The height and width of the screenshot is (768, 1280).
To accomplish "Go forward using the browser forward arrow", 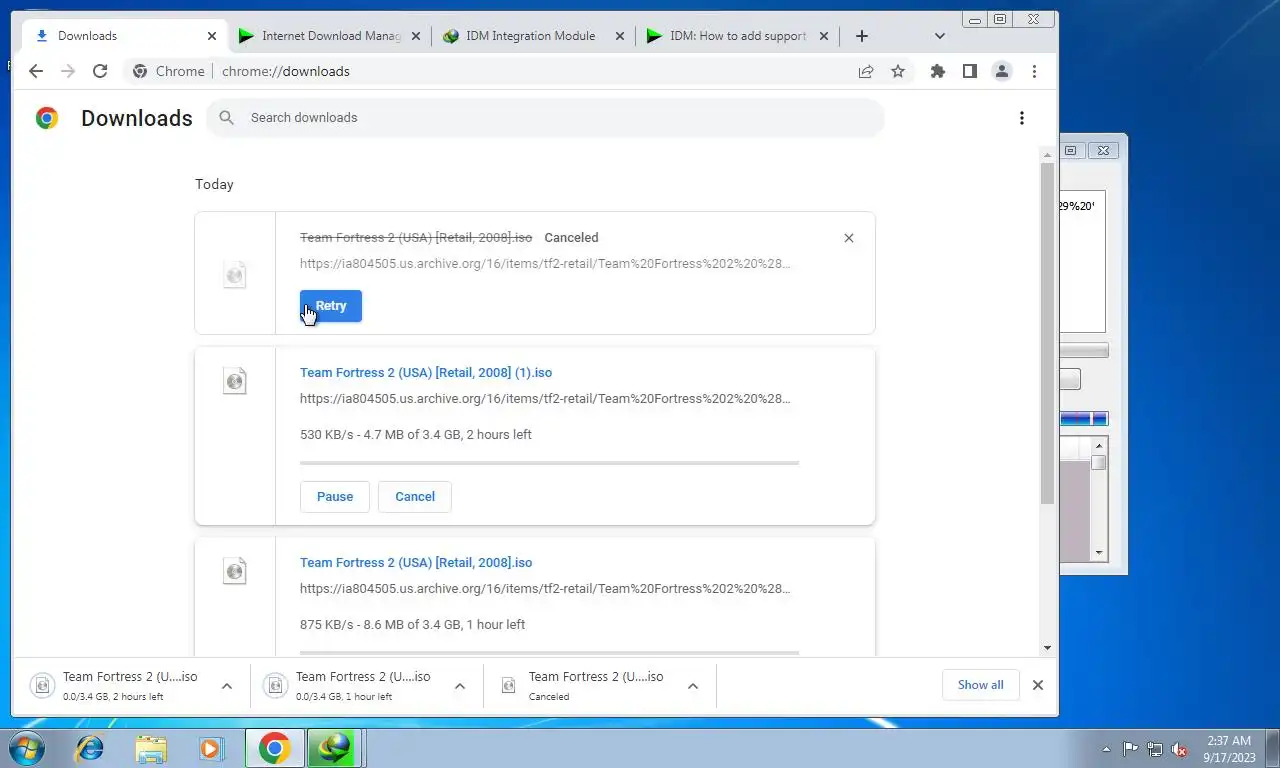I will pos(68,71).
